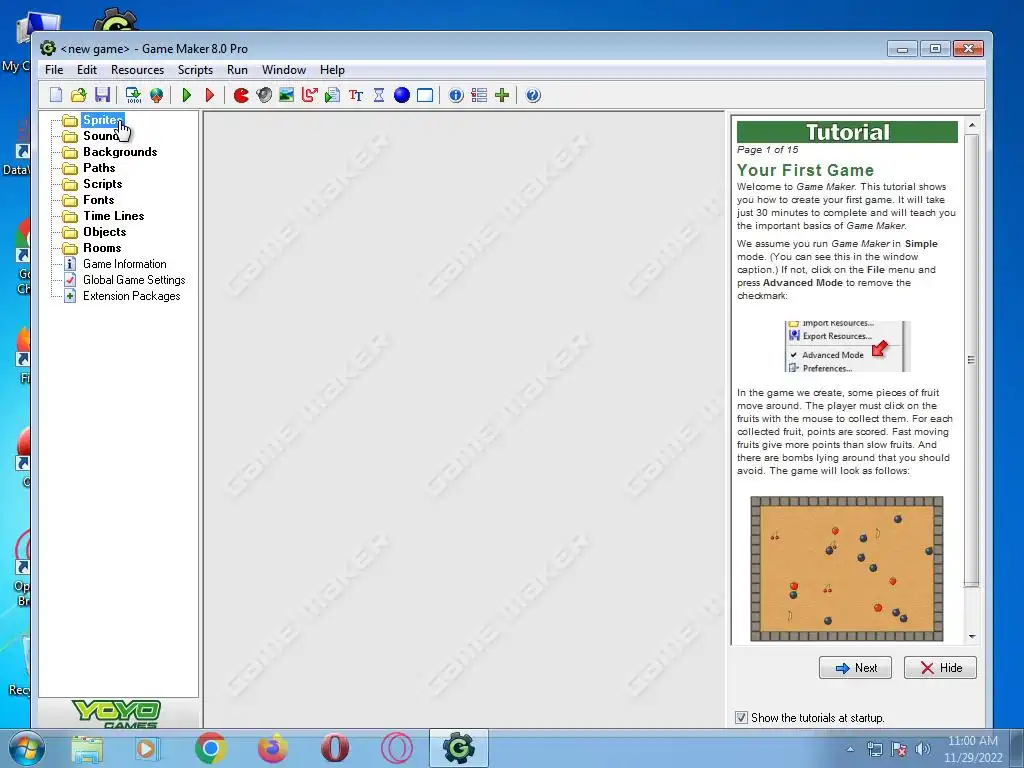The image size is (1024, 768).
Task: Show hidden system tray icons
Action: (850, 749)
